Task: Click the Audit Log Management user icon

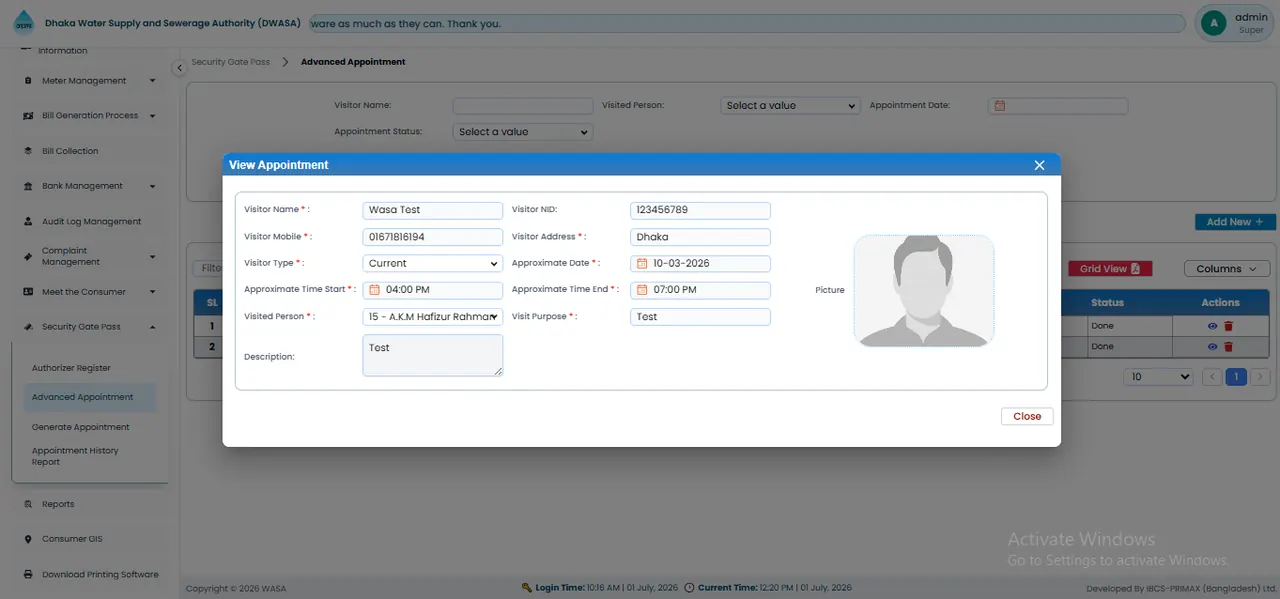Action: point(28,222)
